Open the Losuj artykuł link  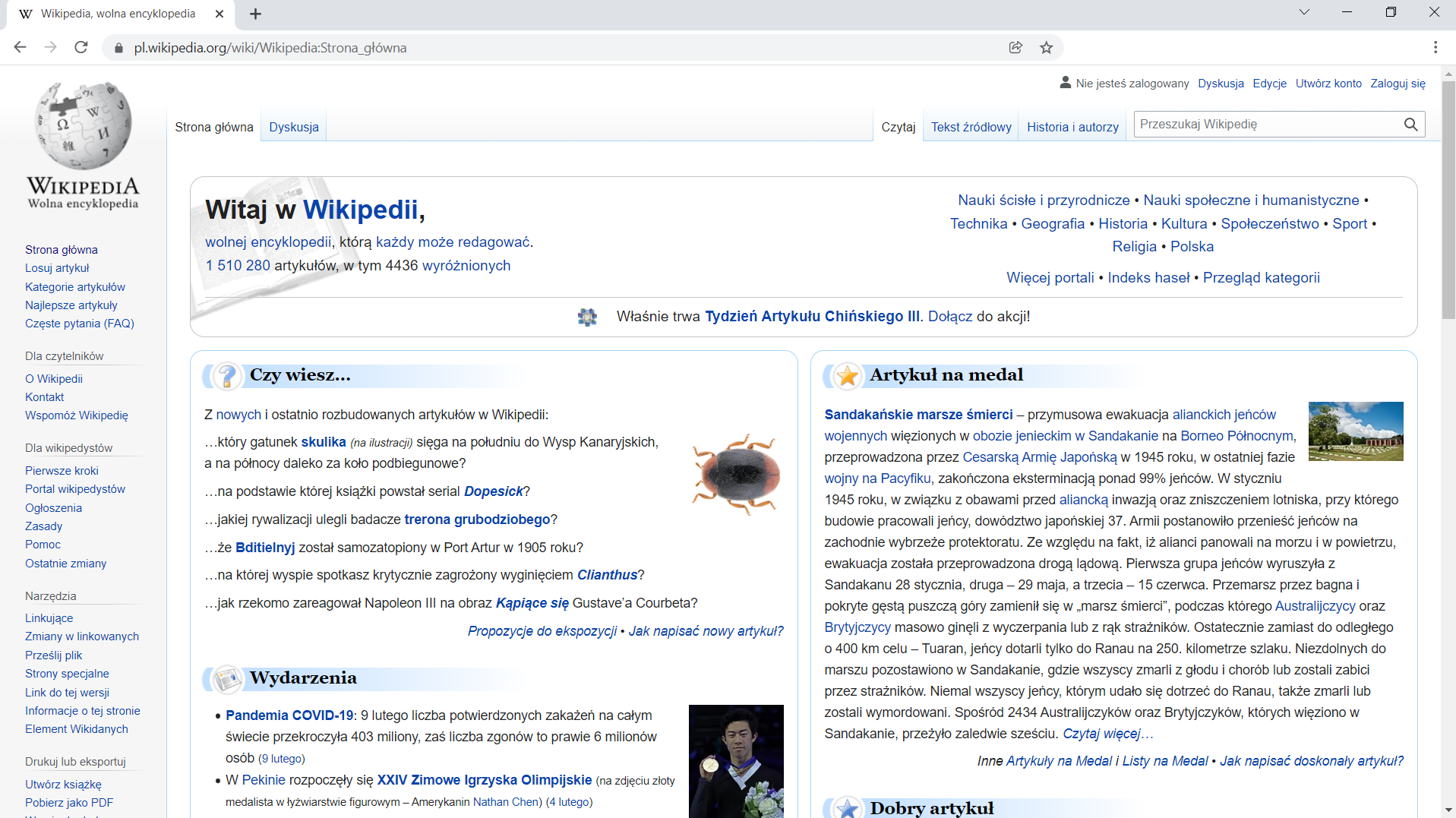point(56,267)
